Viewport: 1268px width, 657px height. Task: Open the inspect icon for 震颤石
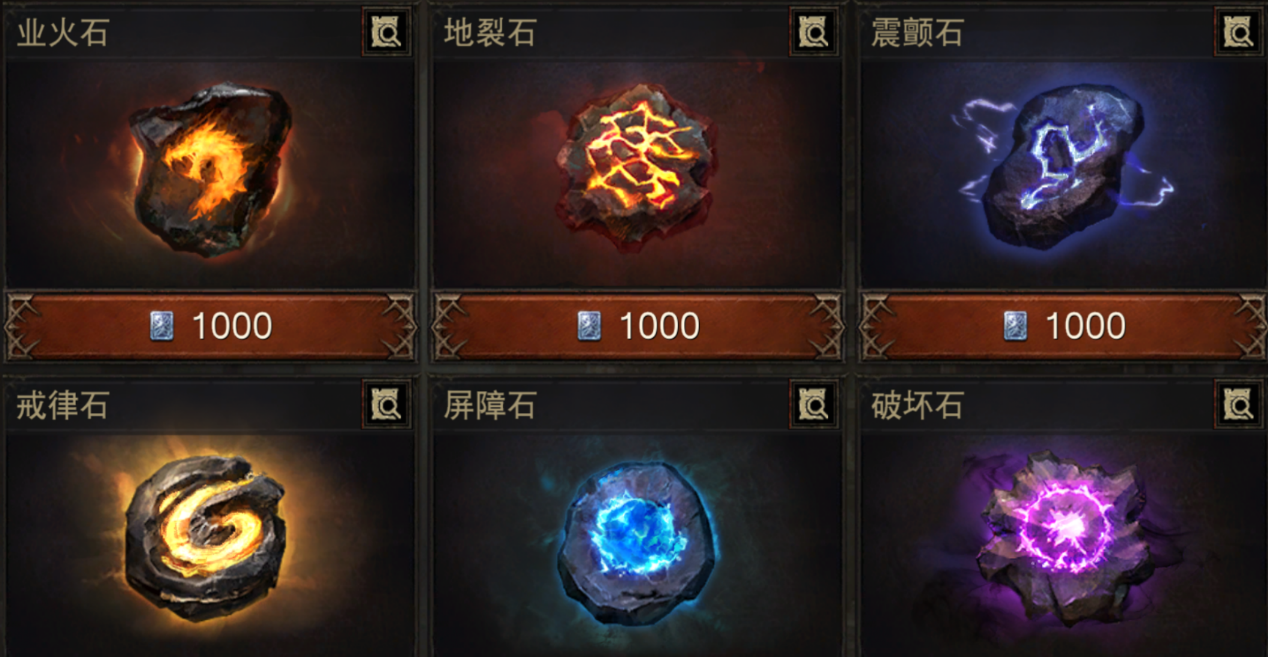[x=1239, y=33]
